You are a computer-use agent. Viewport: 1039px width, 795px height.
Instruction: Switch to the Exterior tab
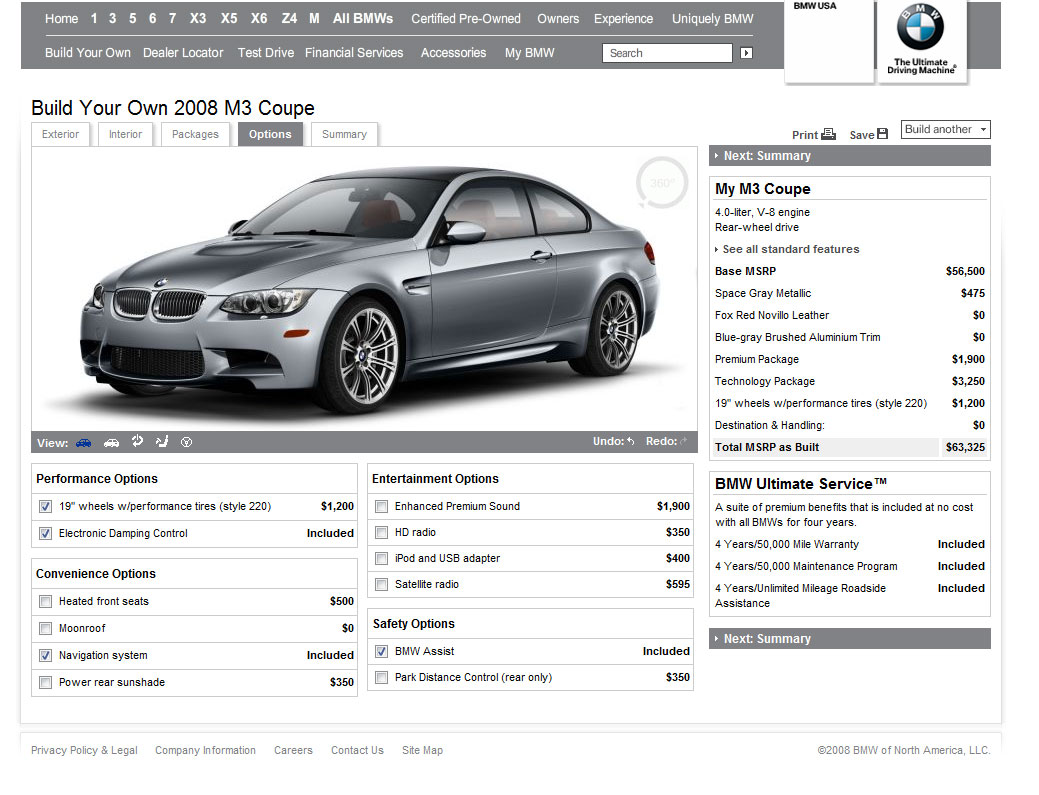click(60, 134)
